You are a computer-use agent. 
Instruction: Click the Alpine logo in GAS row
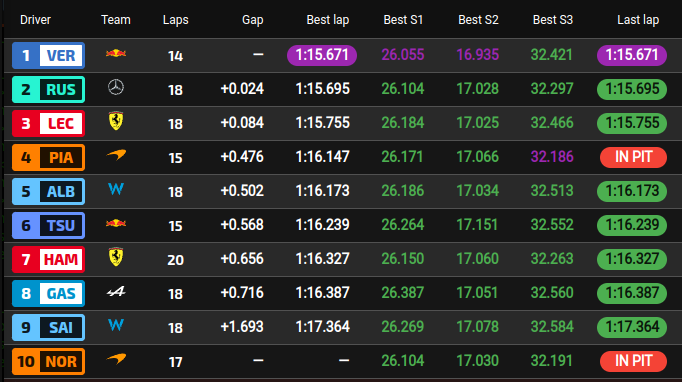pos(116,292)
